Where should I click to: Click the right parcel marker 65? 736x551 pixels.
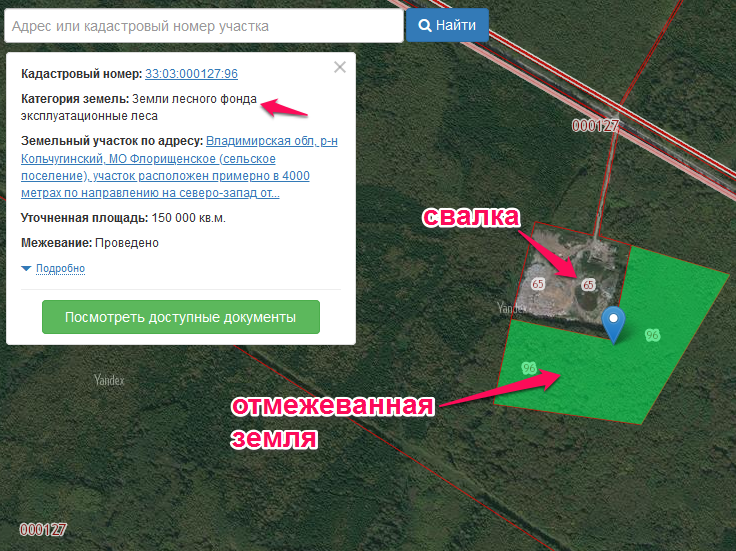(588, 284)
